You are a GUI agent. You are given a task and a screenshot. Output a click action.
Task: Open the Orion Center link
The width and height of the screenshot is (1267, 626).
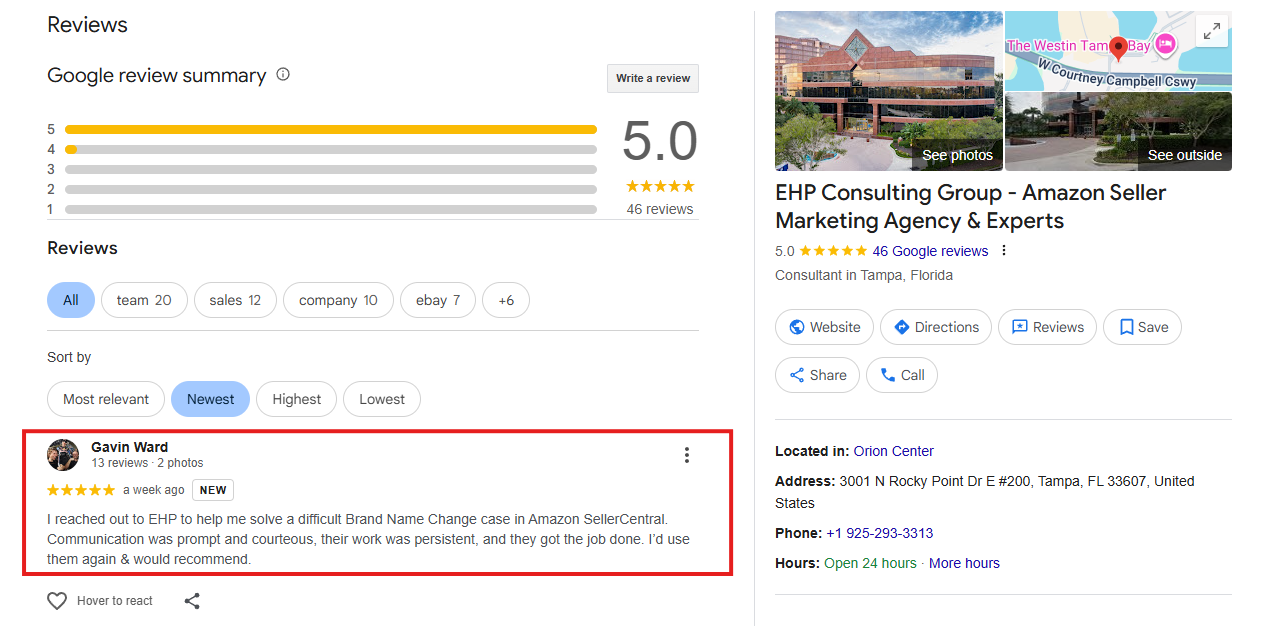tap(893, 451)
